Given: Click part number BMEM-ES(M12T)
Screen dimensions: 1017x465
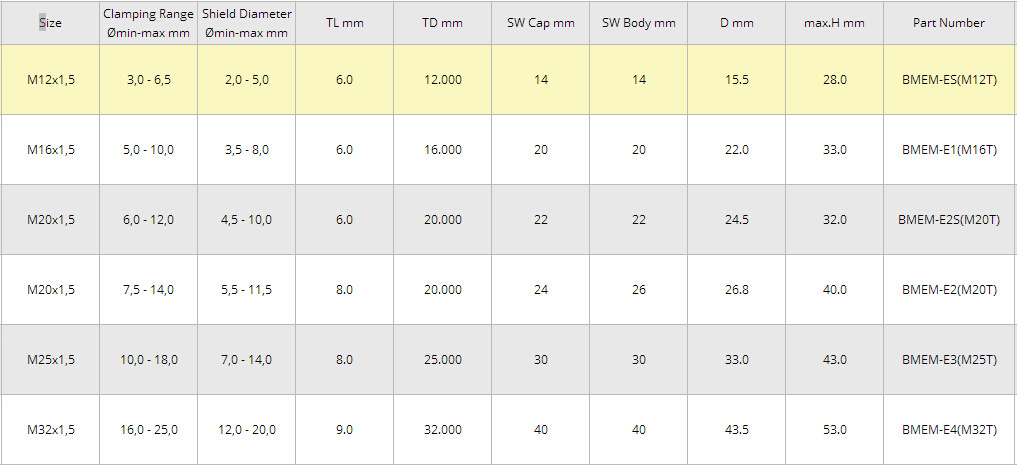Looking at the screenshot, I should (x=949, y=80).
